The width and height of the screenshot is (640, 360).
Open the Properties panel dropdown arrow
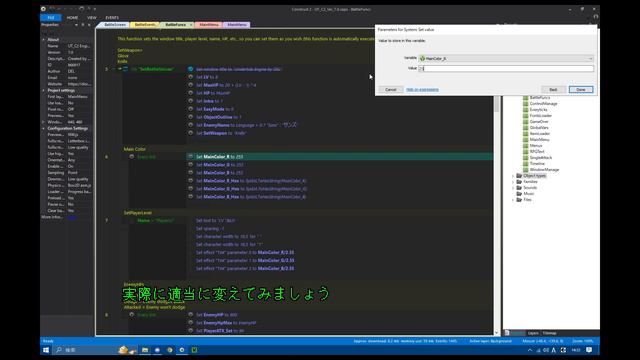tap(76, 25)
